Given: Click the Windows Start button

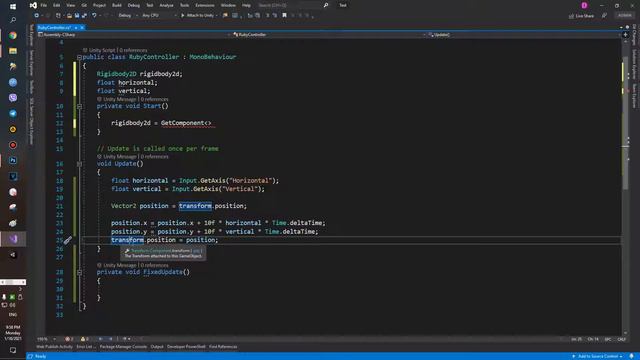Looking at the screenshot, I should [x=13, y=7].
